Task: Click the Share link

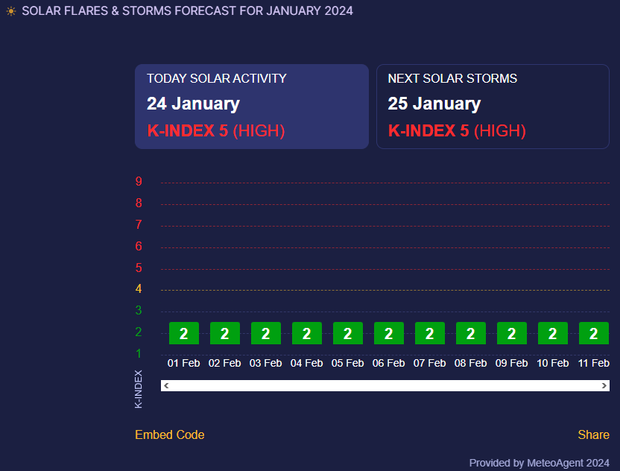Action: click(593, 435)
